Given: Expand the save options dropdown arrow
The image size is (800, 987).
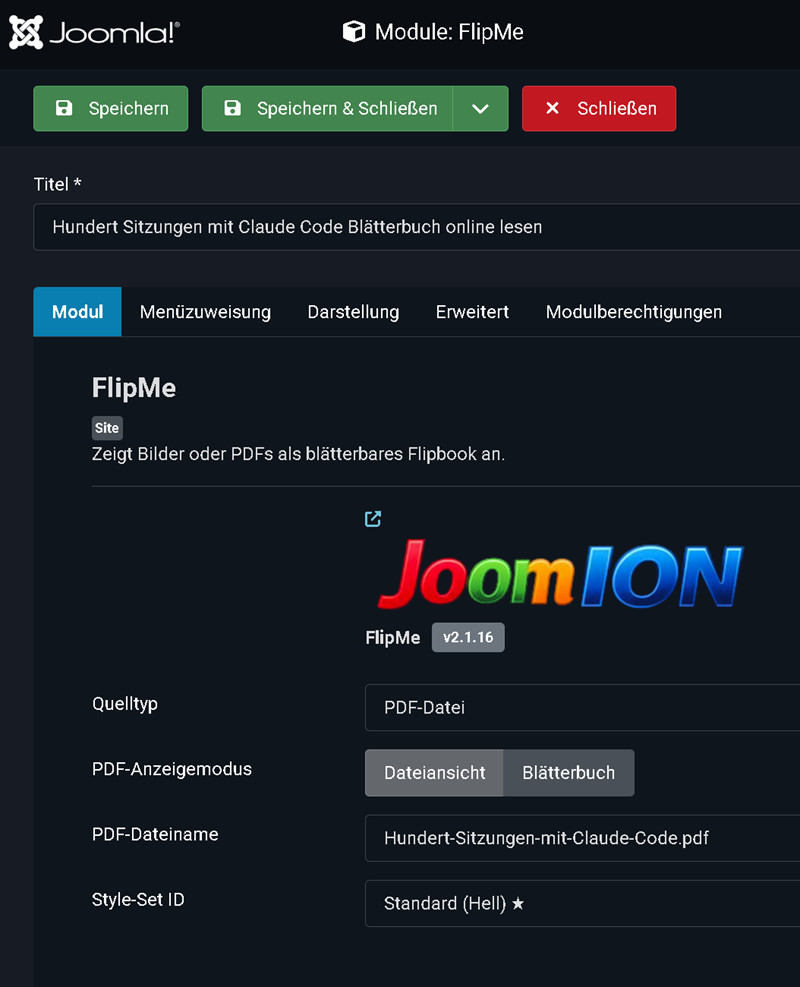Looking at the screenshot, I should [x=480, y=108].
